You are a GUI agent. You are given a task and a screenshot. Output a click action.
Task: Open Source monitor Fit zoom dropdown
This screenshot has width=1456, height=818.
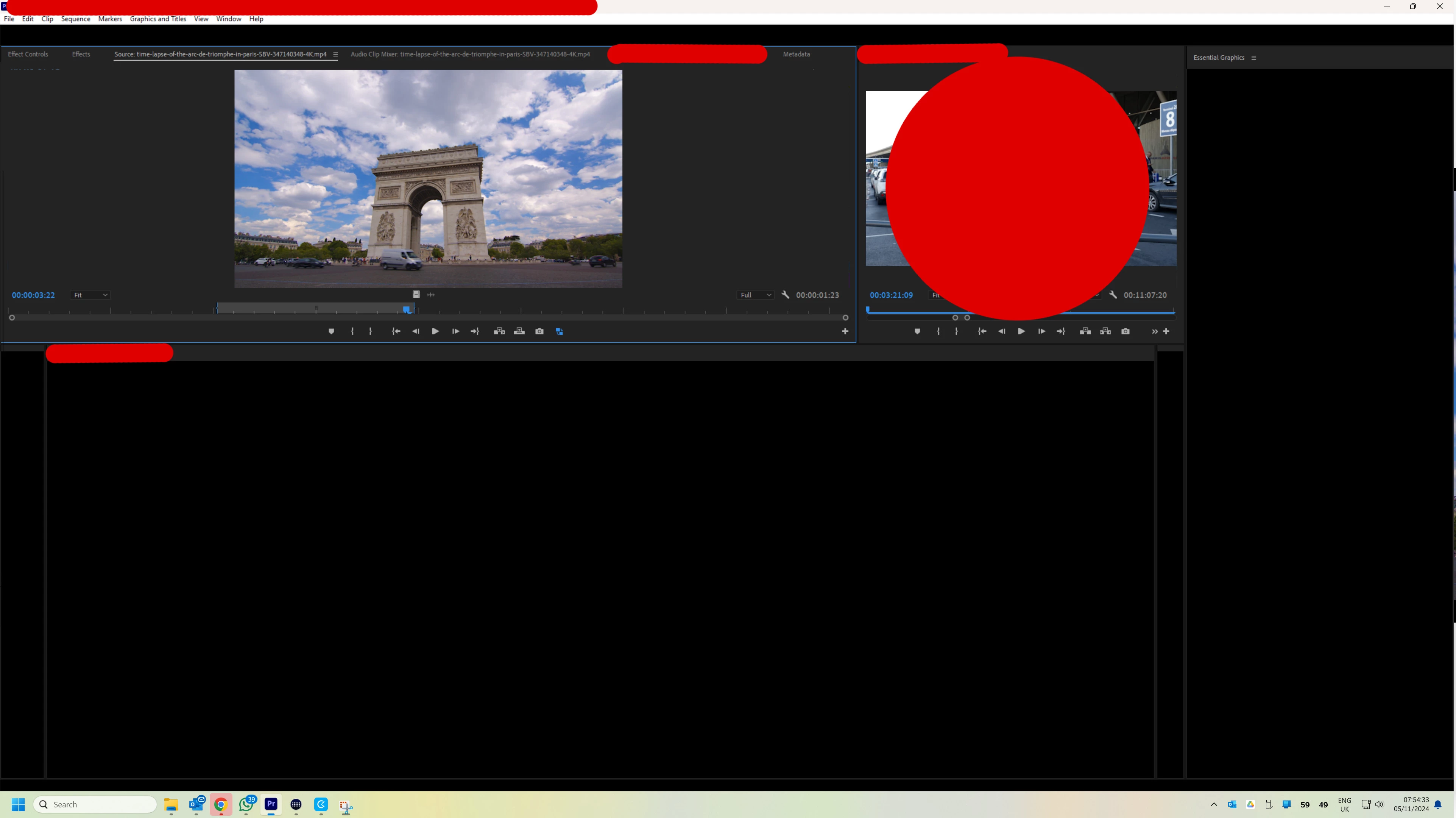click(90, 295)
